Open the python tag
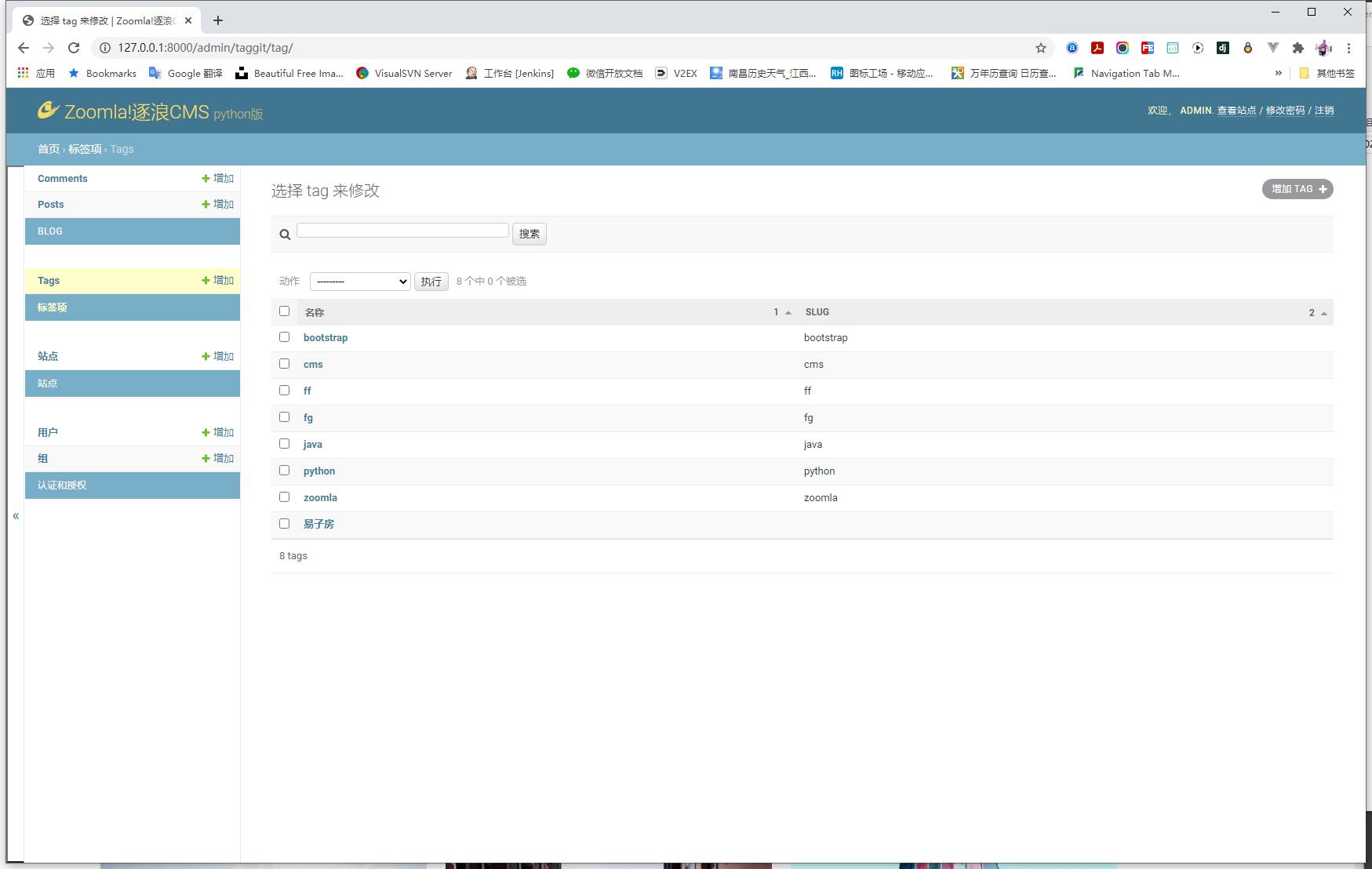The height and width of the screenshot is (869, 1372). pyautogui.click(x=319, y=471)
